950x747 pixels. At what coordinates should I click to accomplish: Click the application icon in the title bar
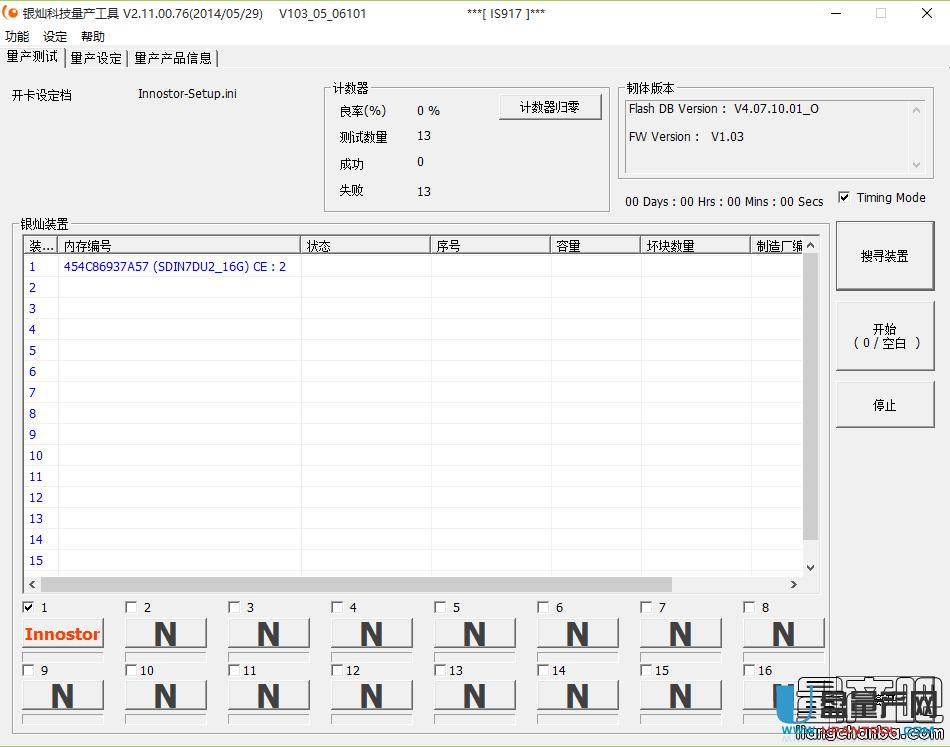coord(12,14)
